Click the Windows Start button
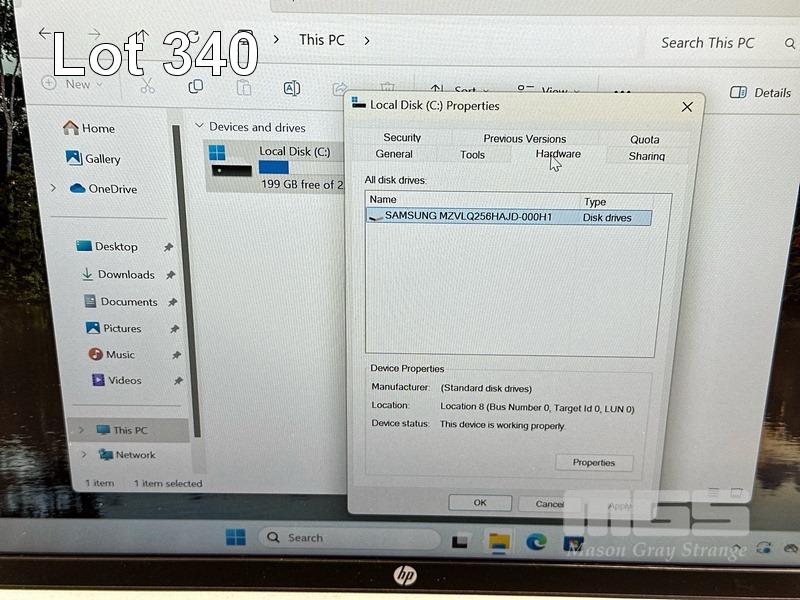This screenshot has height=600, width=800. click(235, 538)
